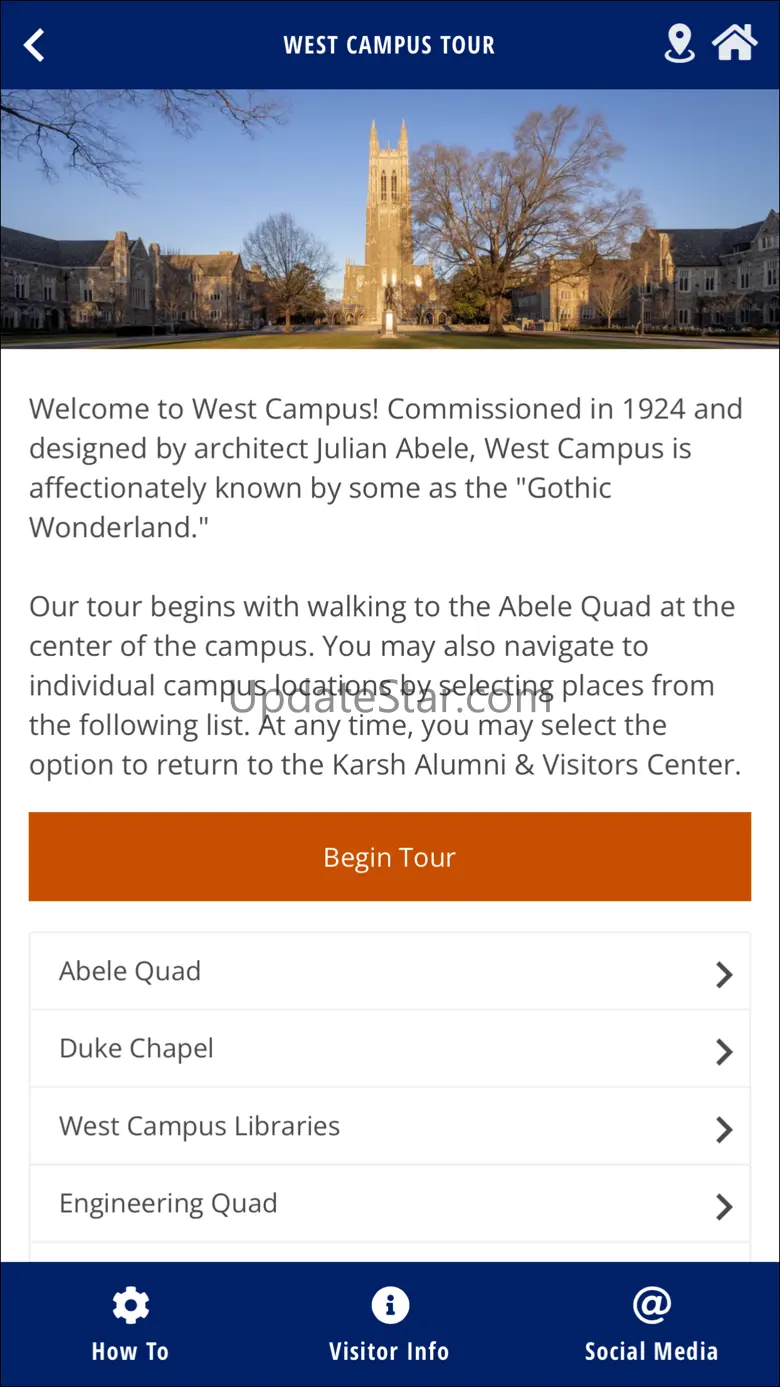Choose West Campus Libraries entry

(x=200, y=1126)
